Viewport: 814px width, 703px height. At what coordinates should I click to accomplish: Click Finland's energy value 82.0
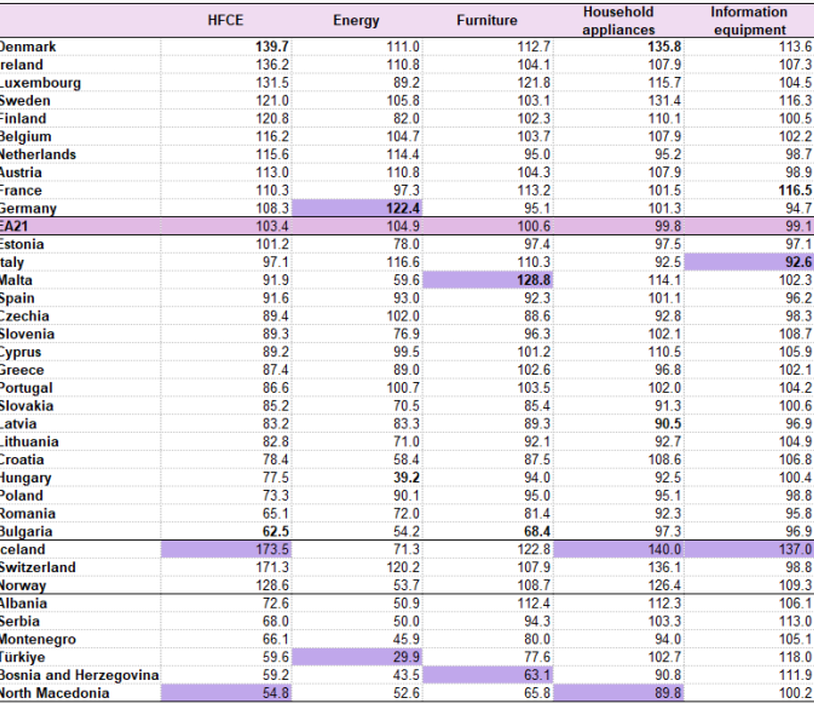tap(406, 118)
